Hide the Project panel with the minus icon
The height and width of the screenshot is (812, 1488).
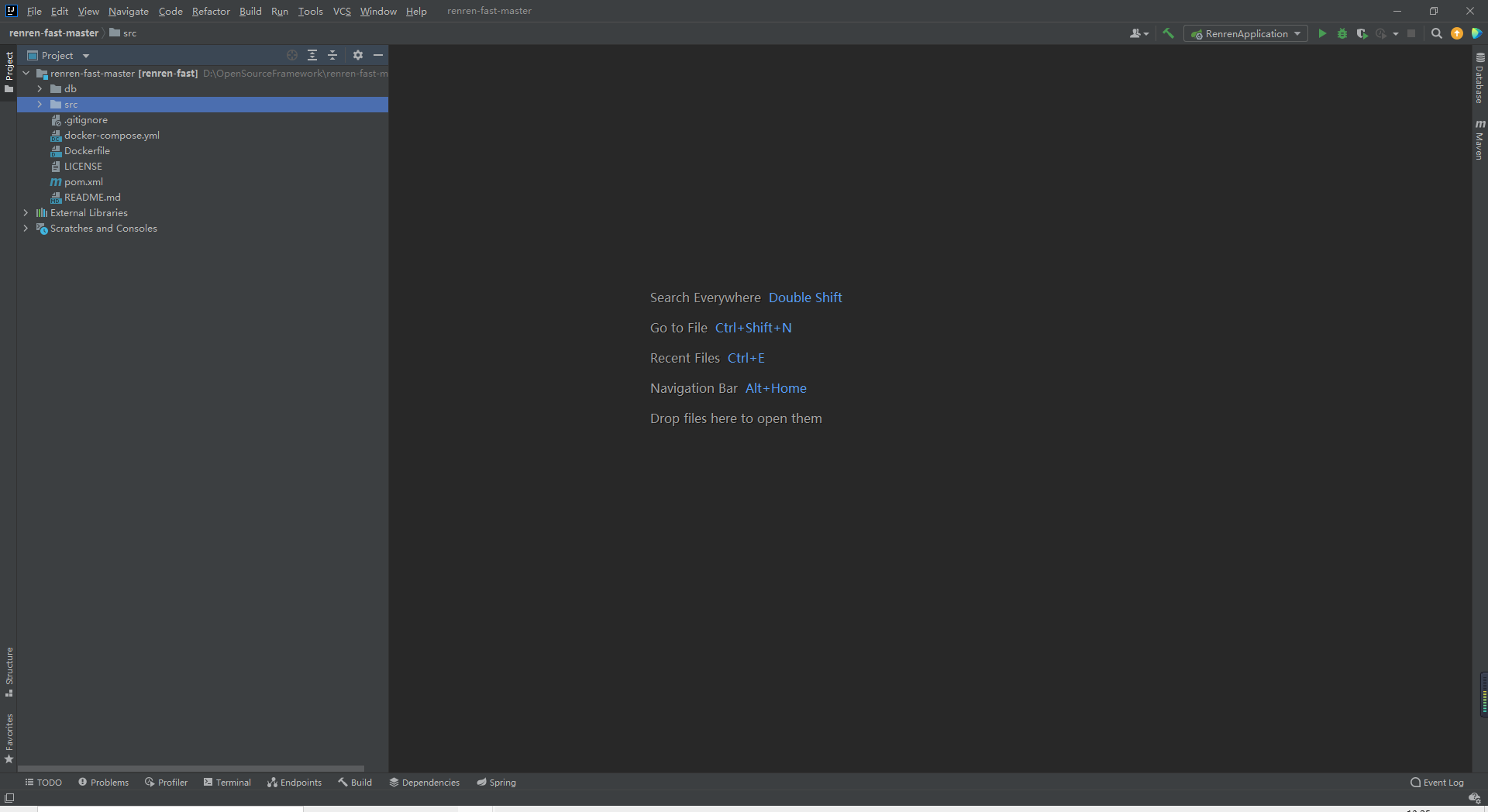tap(378, 55)
